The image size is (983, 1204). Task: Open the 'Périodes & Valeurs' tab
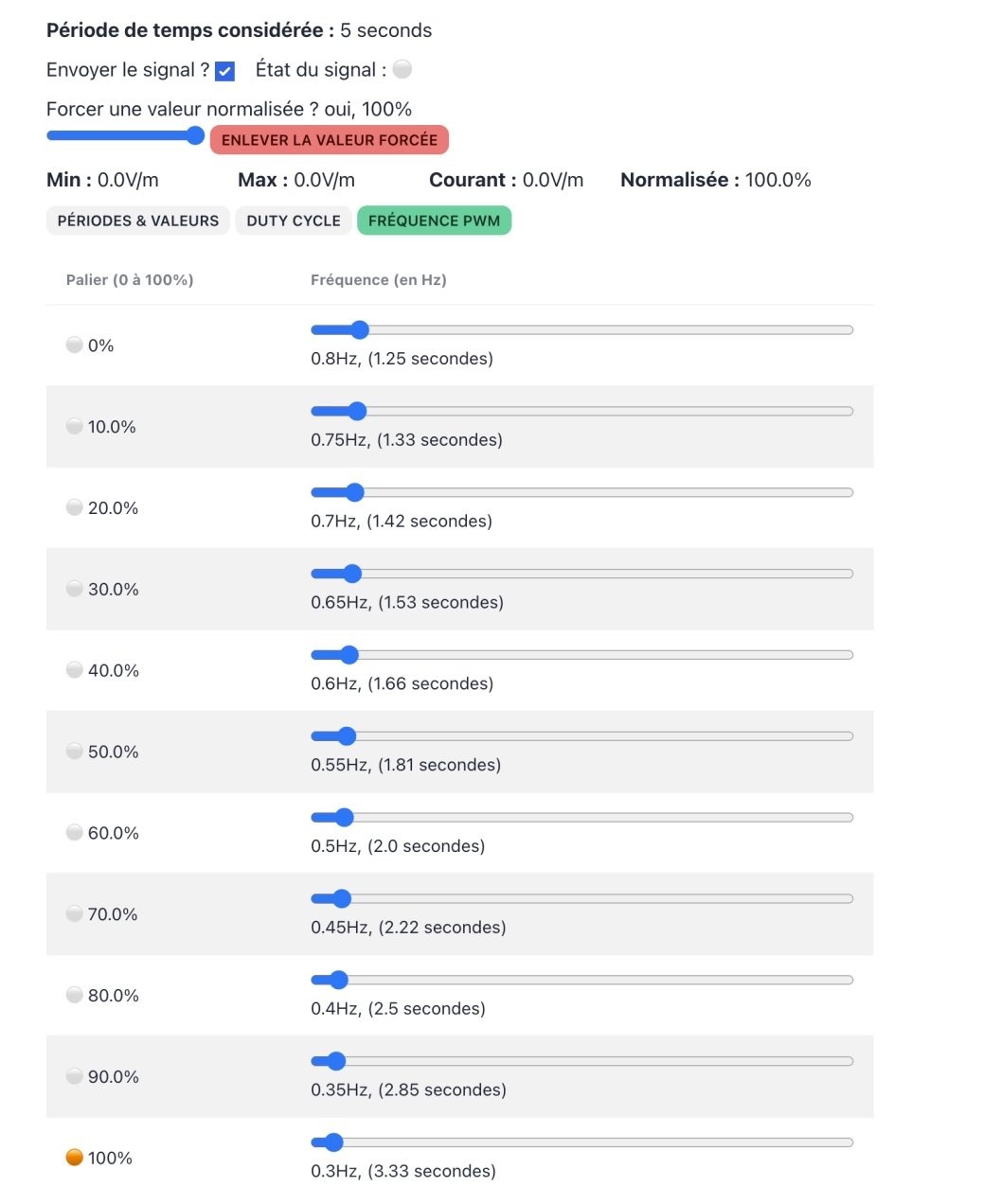[x=138, y=221]
